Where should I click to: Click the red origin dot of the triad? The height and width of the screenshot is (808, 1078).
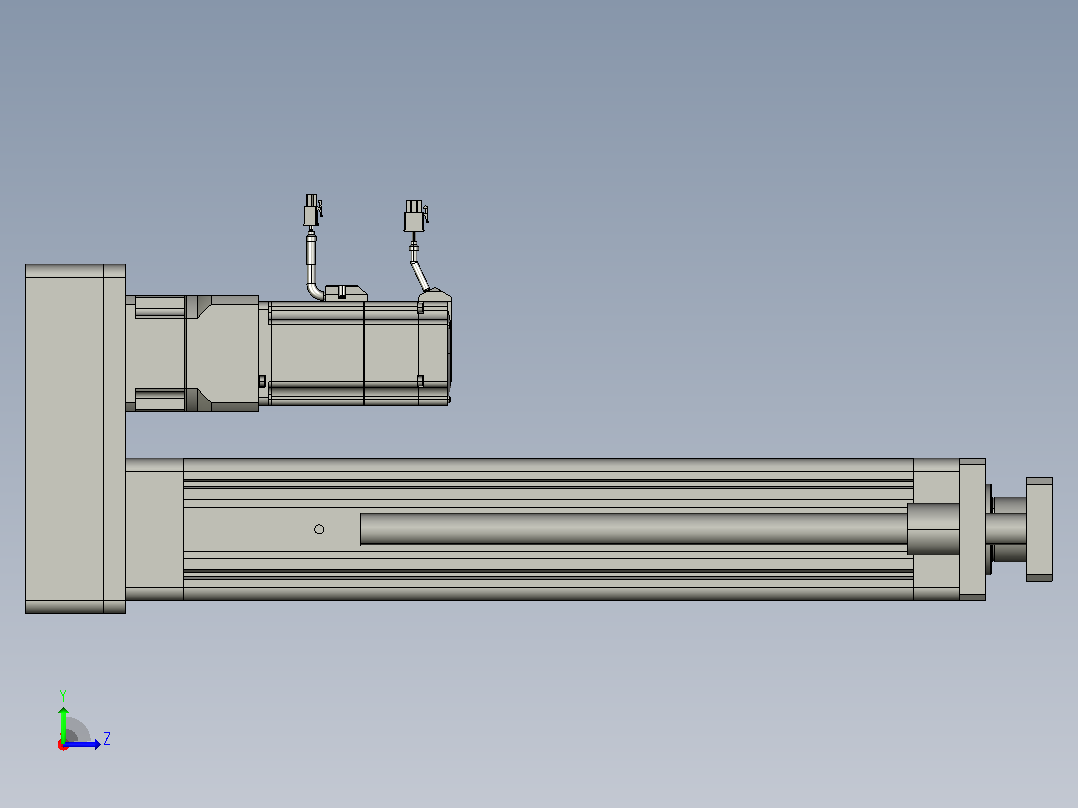[63, 745]
